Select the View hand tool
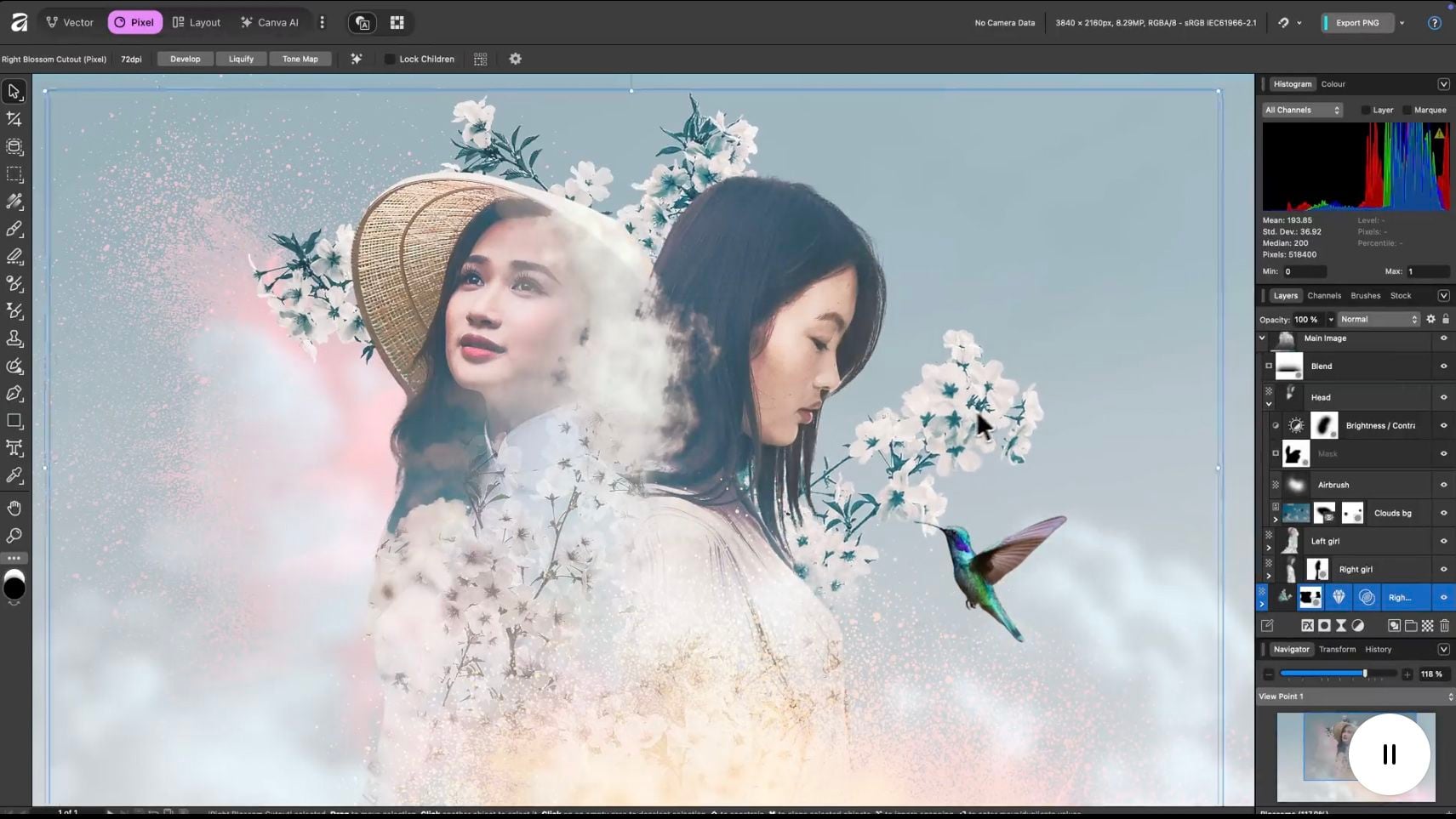Screen dimensions: 1456x819 coord(14,508)
